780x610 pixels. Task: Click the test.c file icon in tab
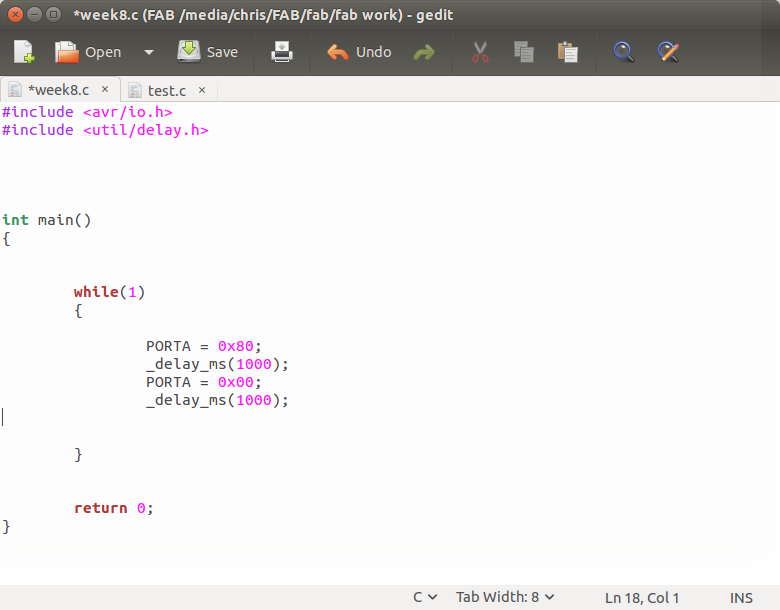point(135,90)
